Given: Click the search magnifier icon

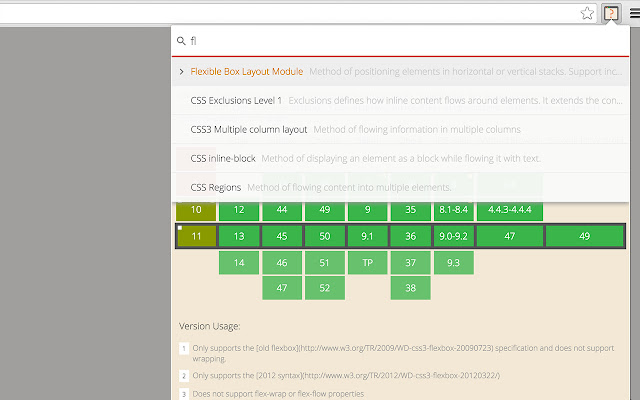Looking at the screenshot, I should [x=181, y=41].
